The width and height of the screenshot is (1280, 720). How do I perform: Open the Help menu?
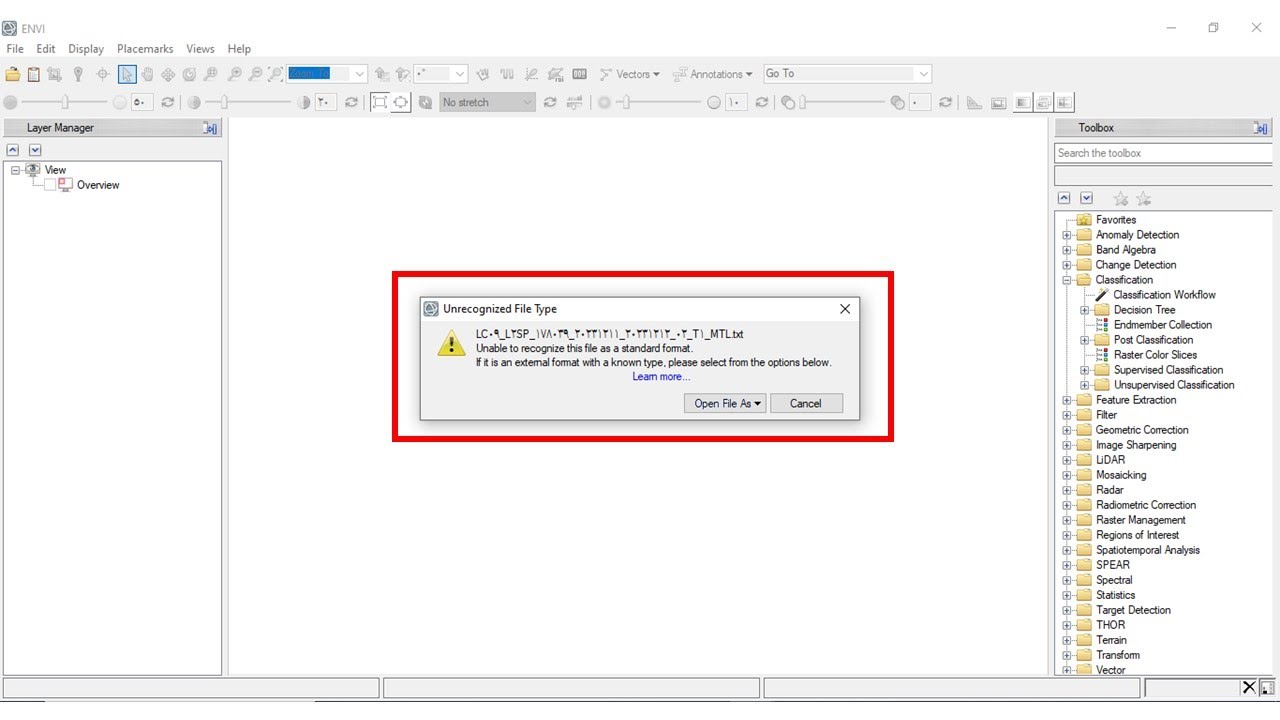239,48
